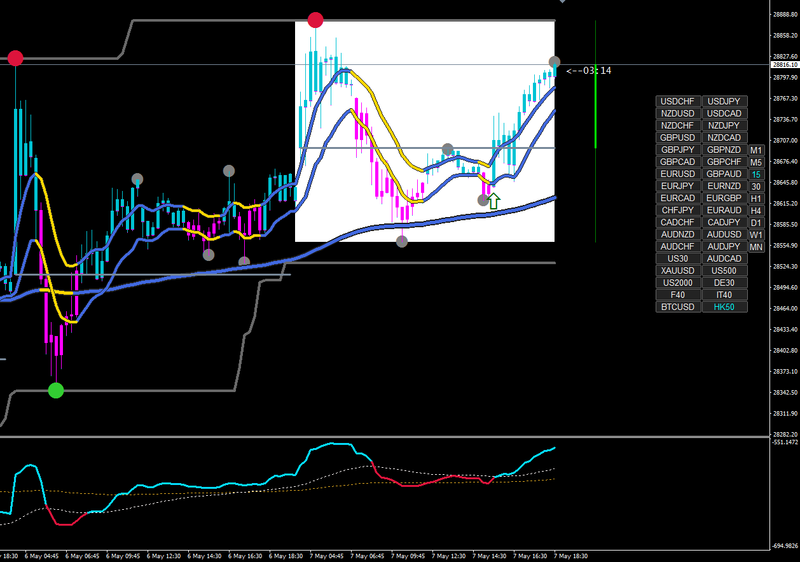Viewport: 800px width, 562px height.
Task: Click the gray dot on the mid-box horizontal line
Action: (447, 149)
